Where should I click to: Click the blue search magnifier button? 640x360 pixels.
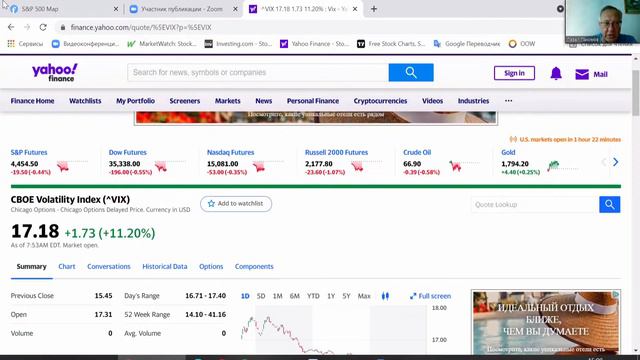coord(411,73)
